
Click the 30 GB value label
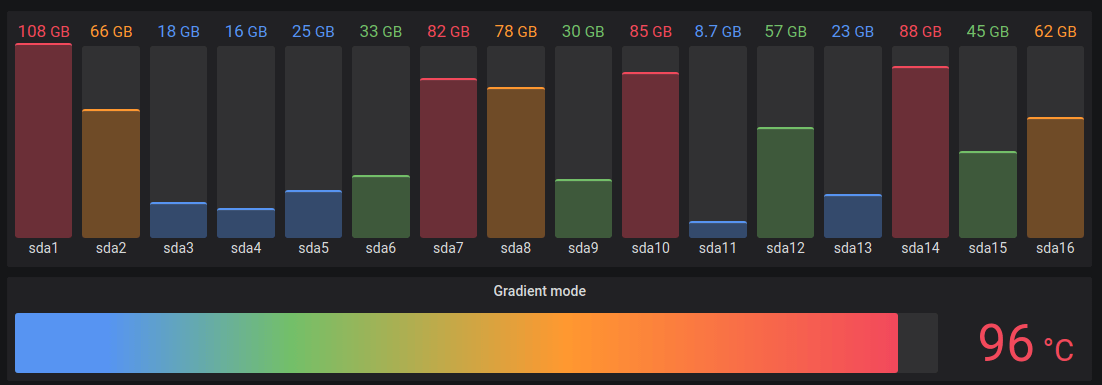coord(583,32)
